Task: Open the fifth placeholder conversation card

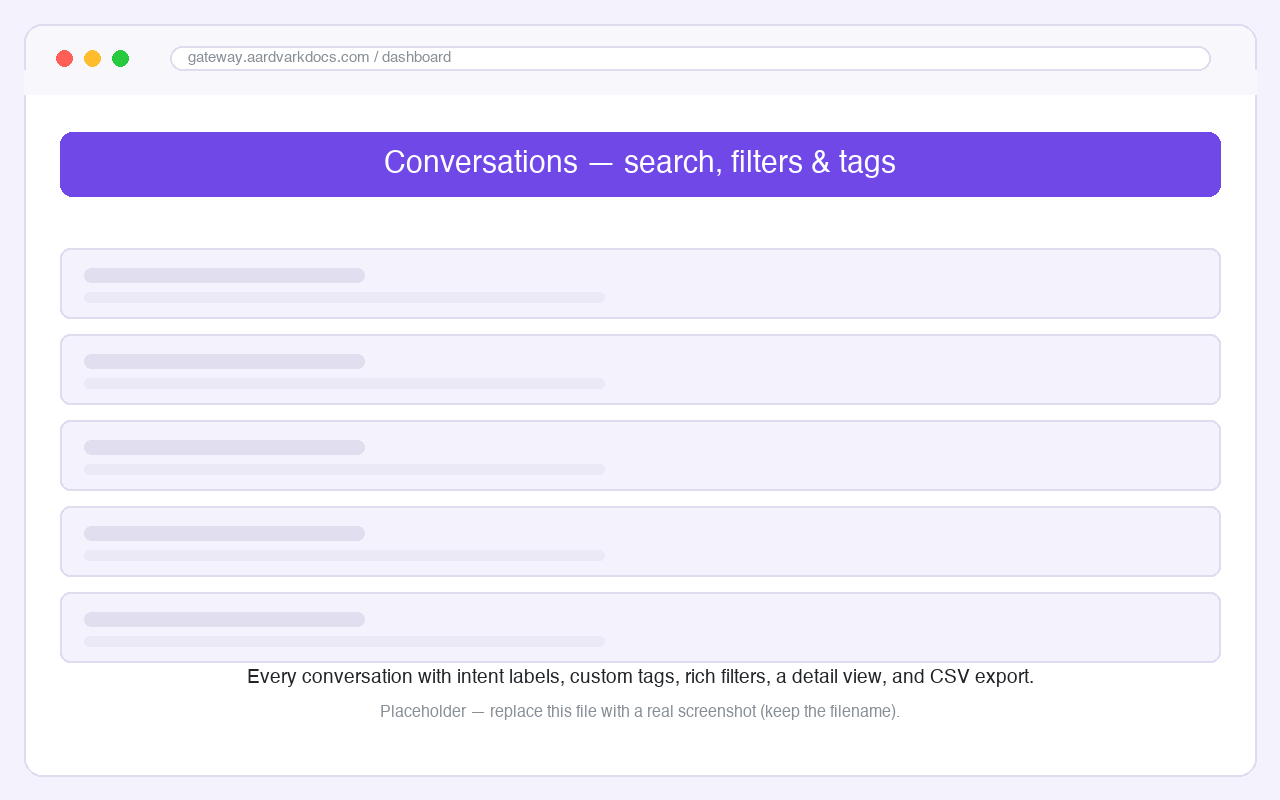Action: coord(640,627)
